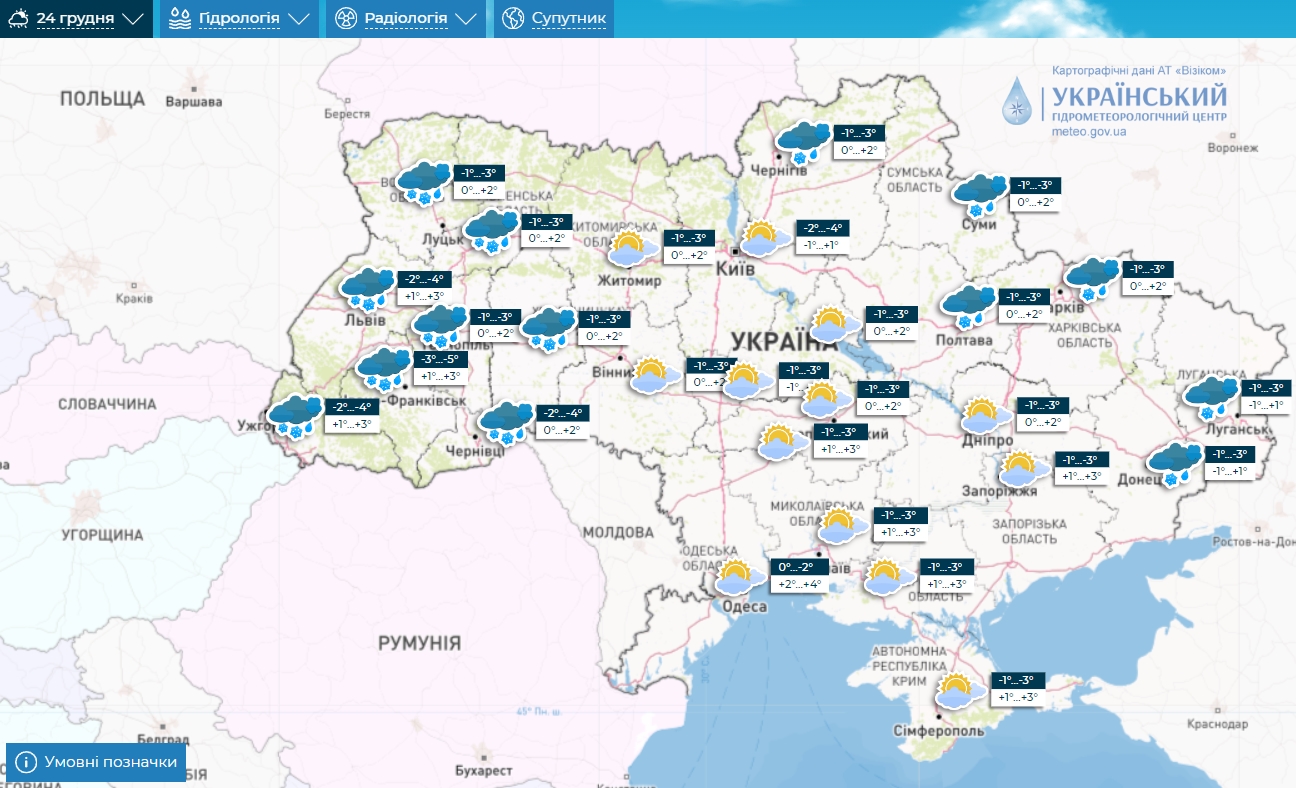The image size is (1296, 788).
Task: Open the Український гідрометеорологічний центр logo
Action: [x=1114, y=102]
